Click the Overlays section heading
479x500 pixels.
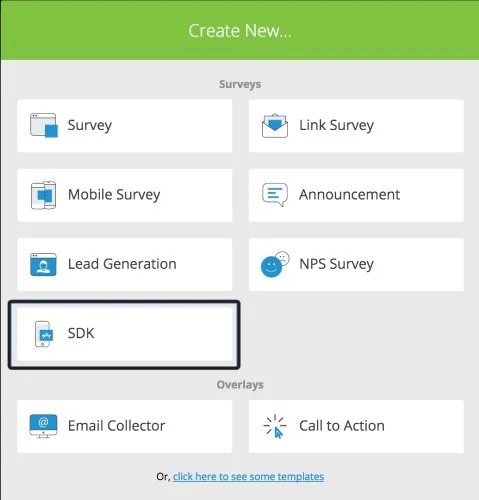pos(240,385)
